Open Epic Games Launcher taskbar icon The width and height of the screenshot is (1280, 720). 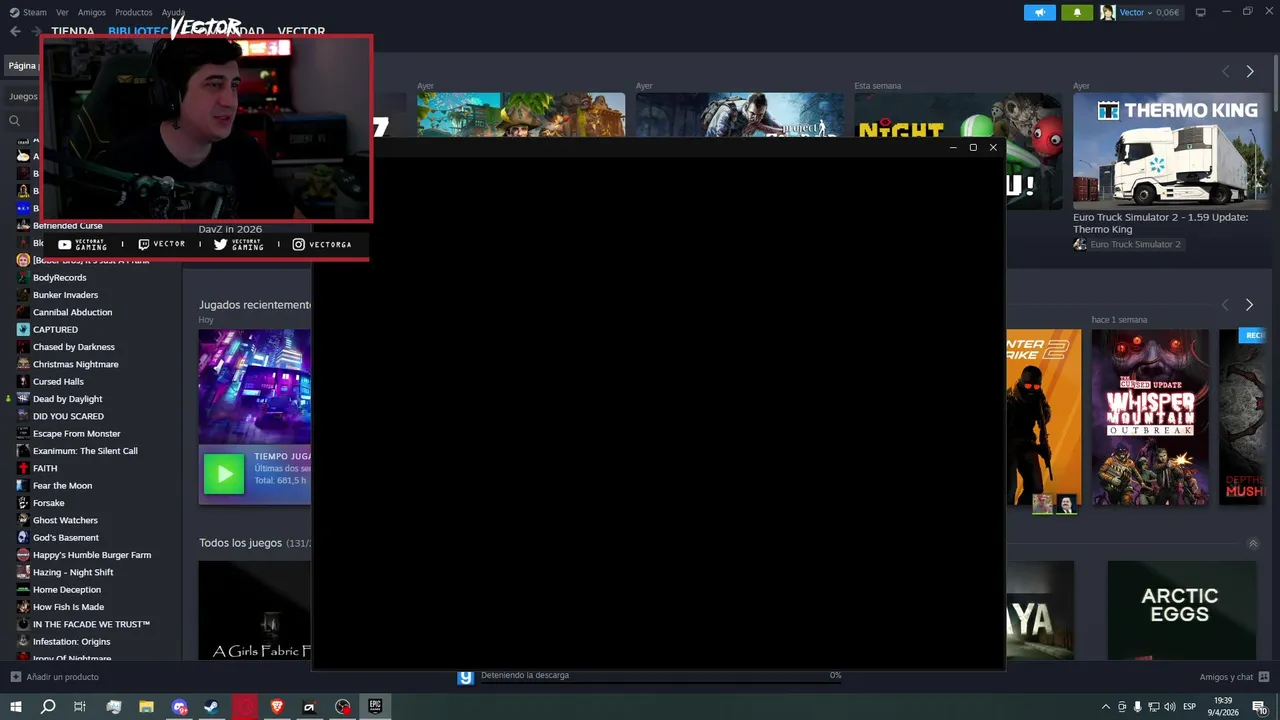[376, 707]
